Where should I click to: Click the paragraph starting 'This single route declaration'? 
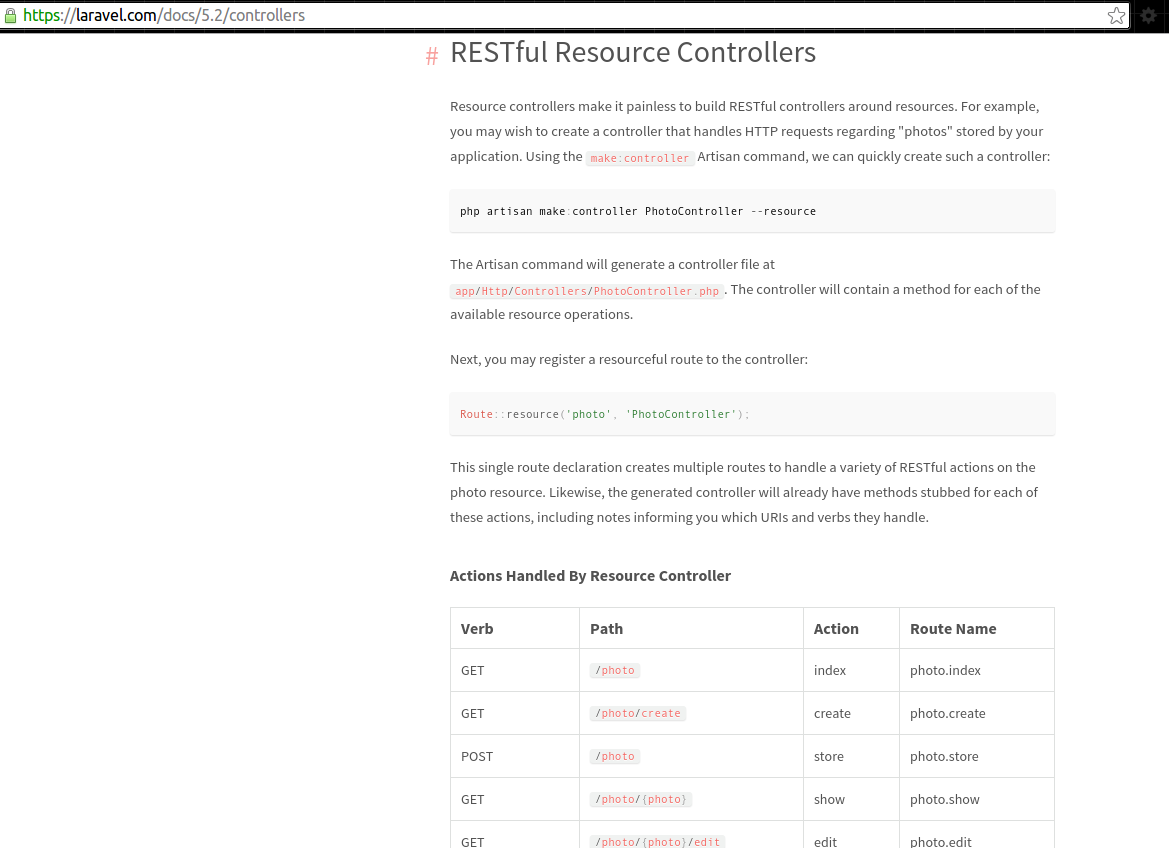pos(746,492)
